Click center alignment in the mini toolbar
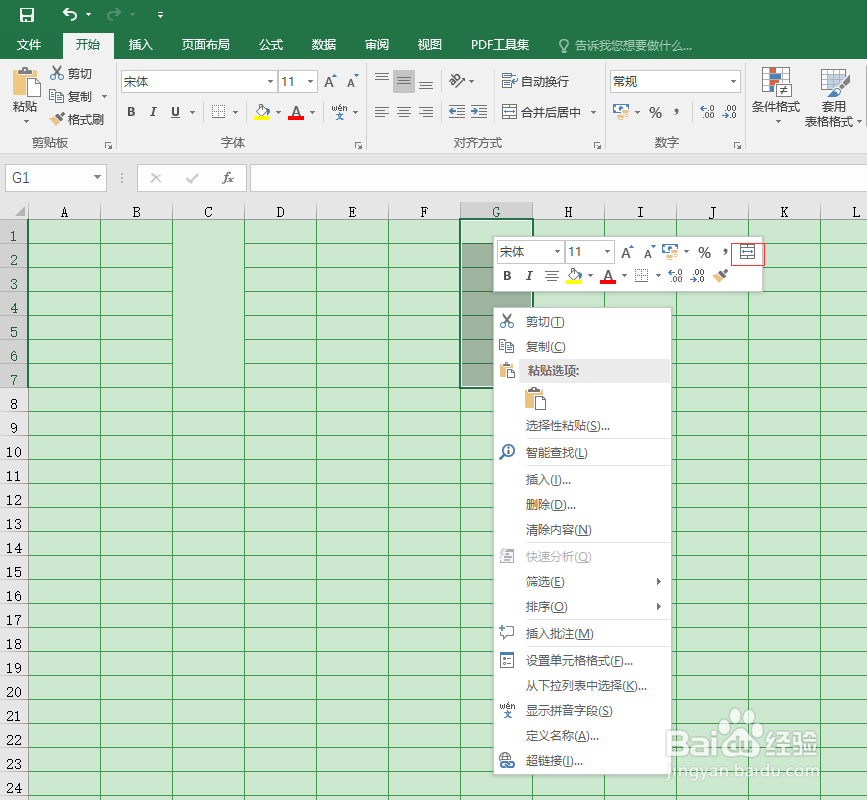Viewport: 867px width, 800px height. [x=551, y=275]
